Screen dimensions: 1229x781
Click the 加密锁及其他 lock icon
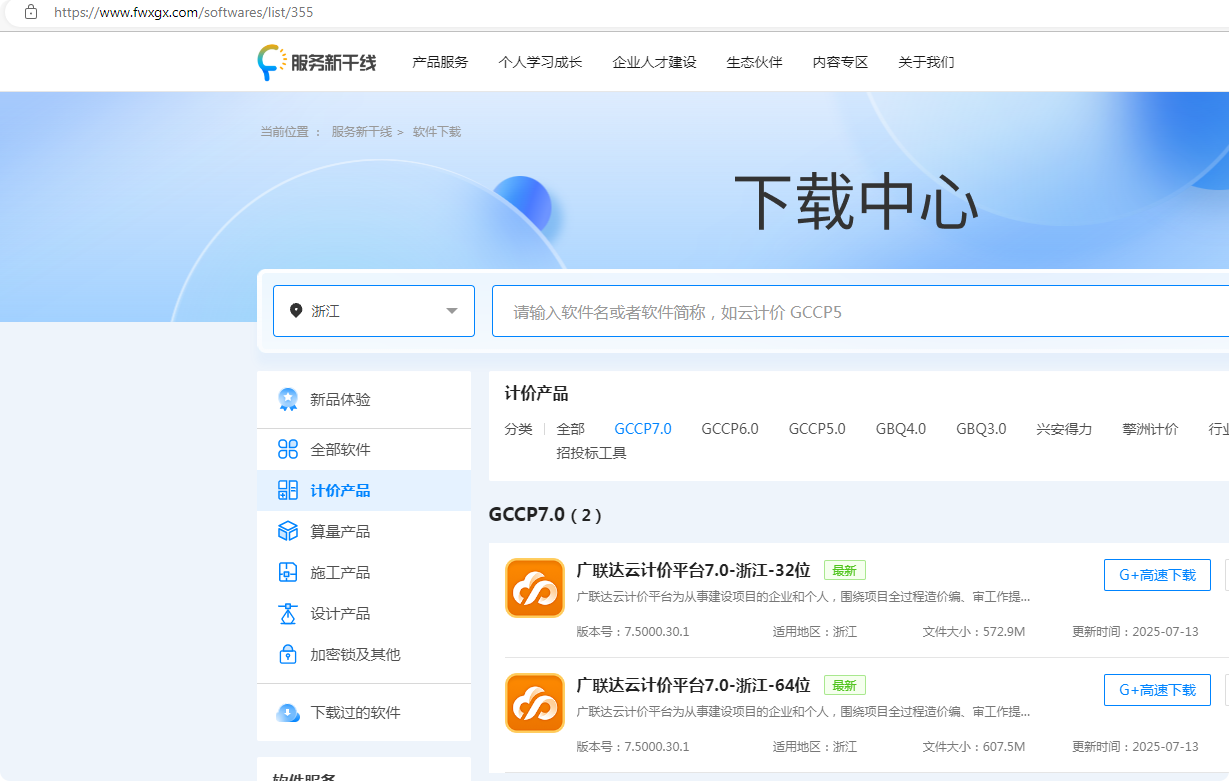288,655
